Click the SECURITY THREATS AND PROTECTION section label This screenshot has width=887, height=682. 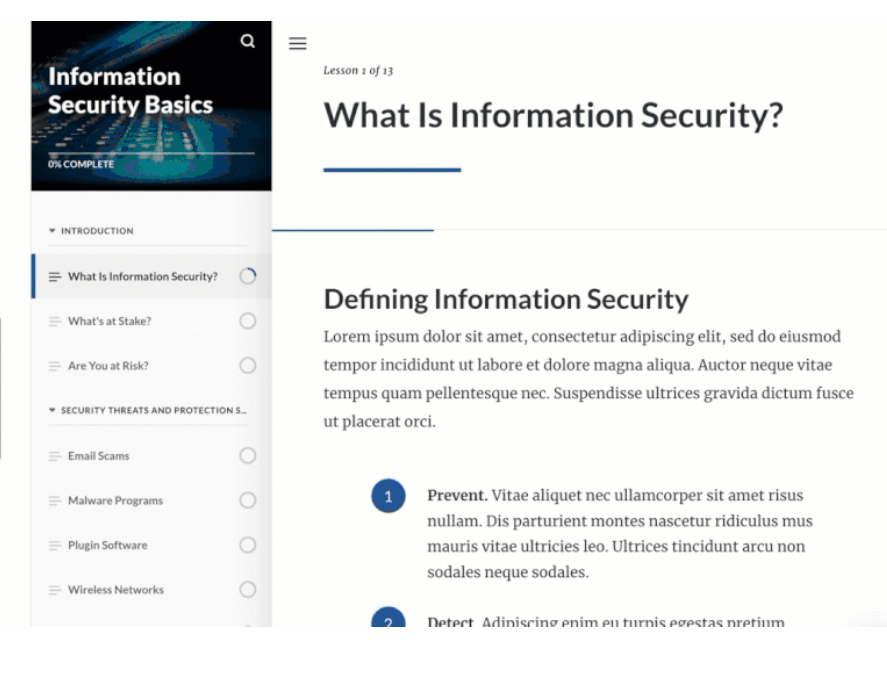tap(154, 410)
